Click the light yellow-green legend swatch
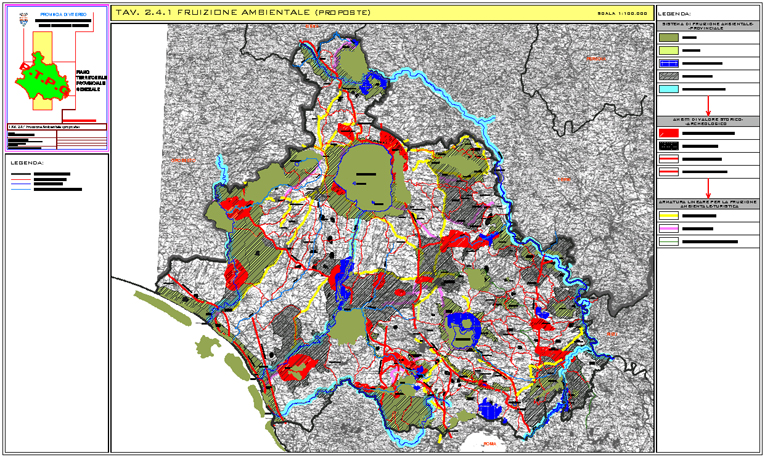The image size is (765, 457). pos(669,50)
